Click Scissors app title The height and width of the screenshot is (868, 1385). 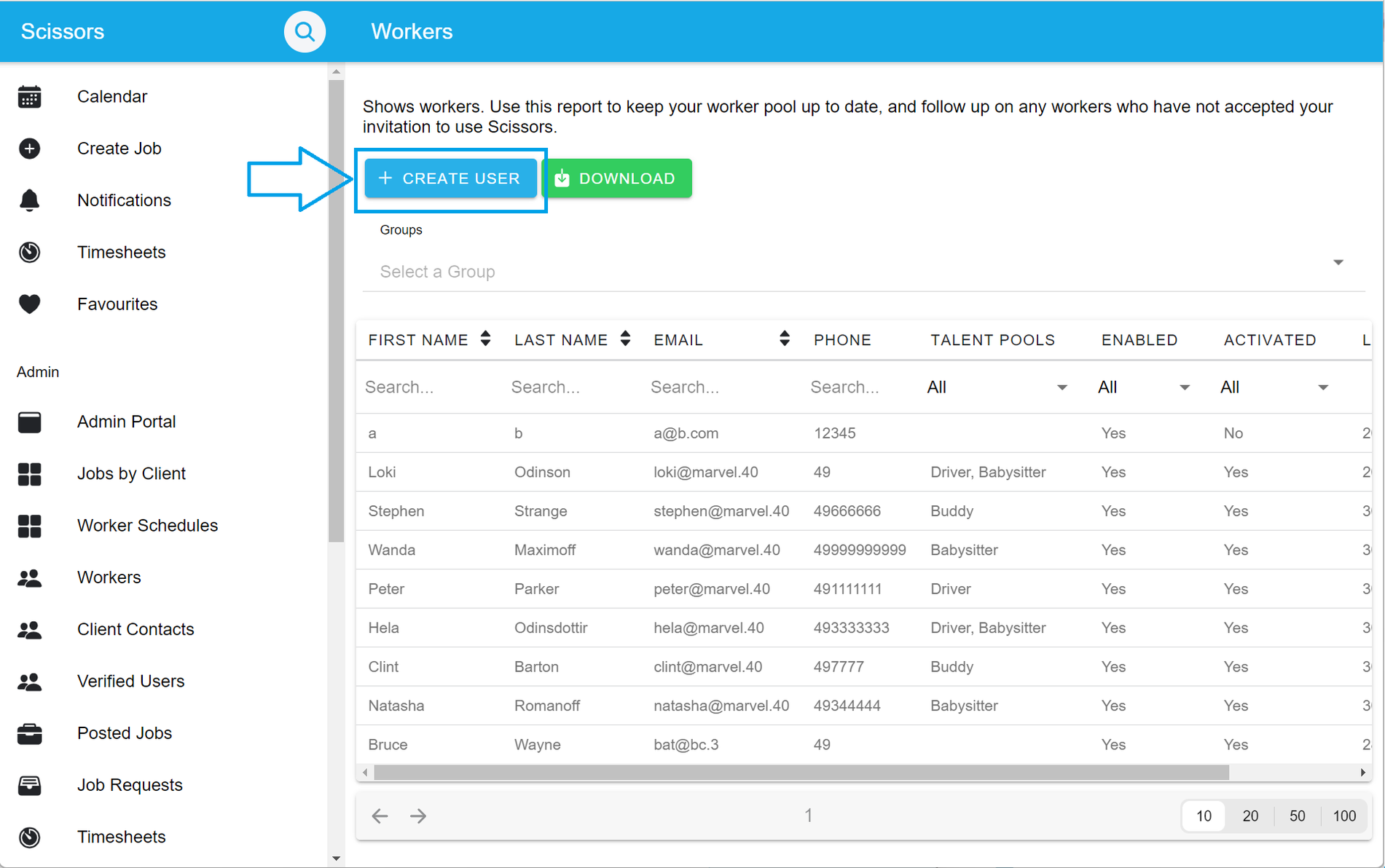pos(63,31)
